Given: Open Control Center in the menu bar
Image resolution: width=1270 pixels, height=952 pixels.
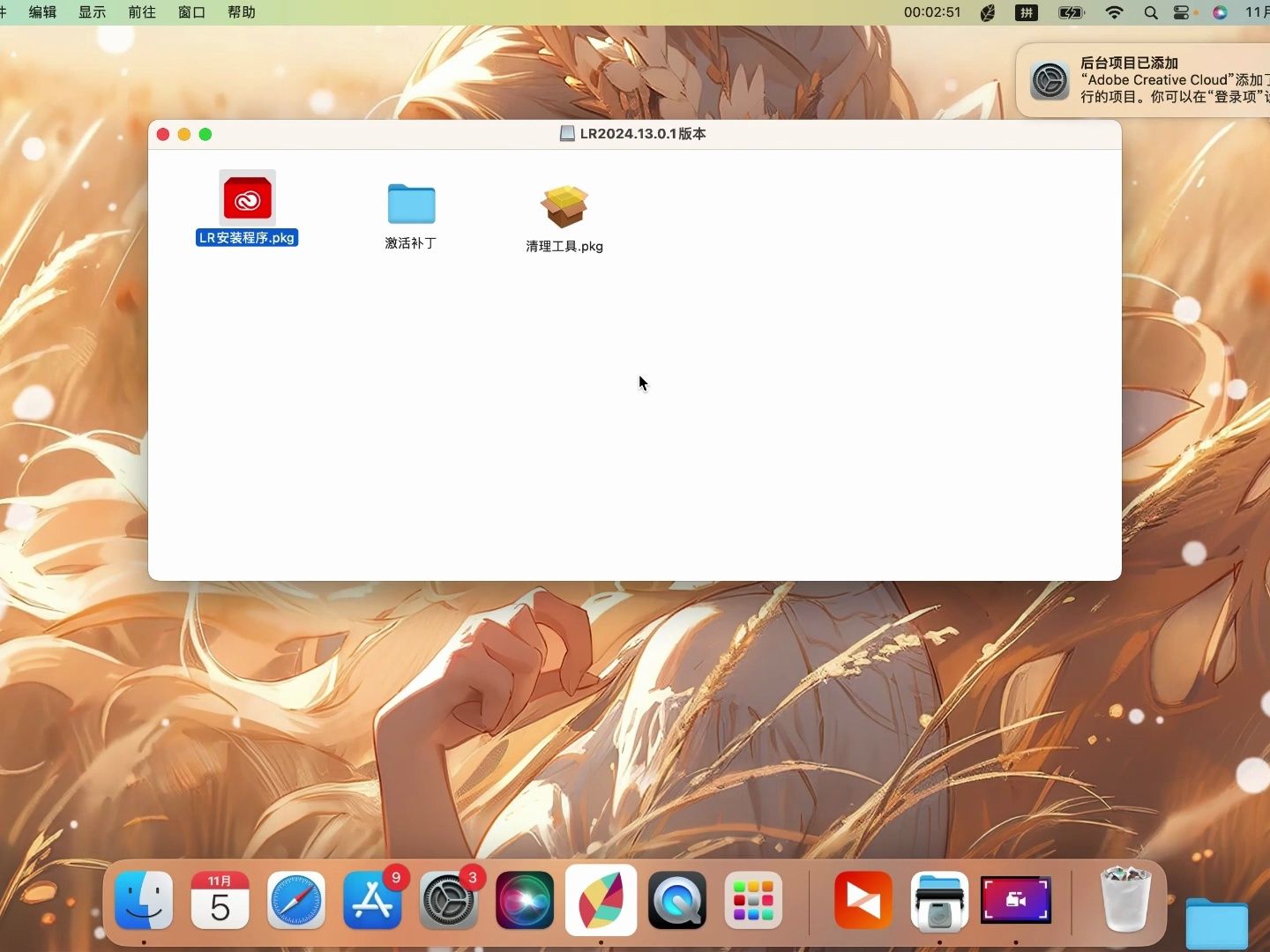Looking at the screenshot, I should (x=1183, y=12).
